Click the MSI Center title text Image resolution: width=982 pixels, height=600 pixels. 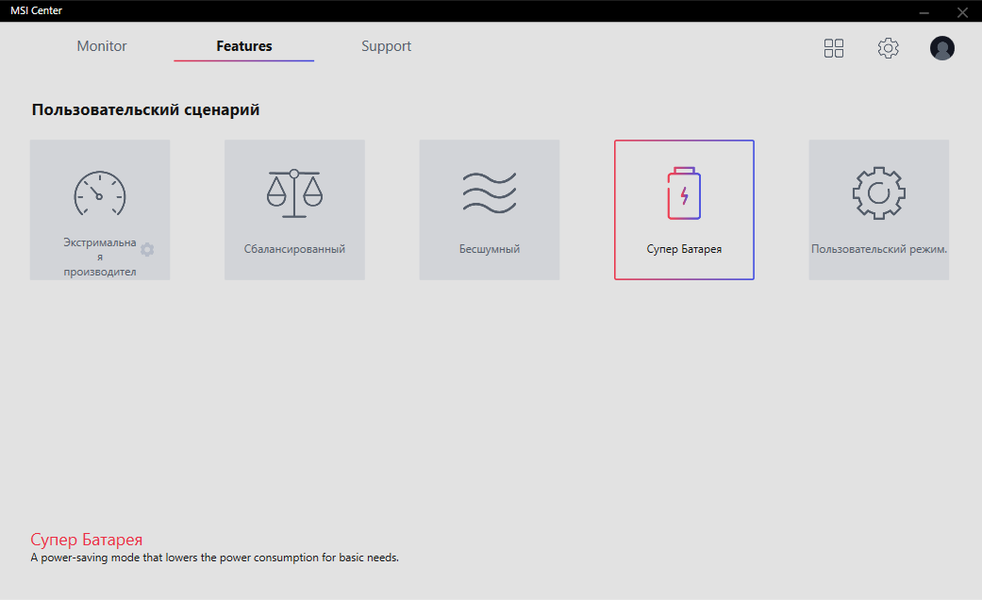[x=36, y=11]
